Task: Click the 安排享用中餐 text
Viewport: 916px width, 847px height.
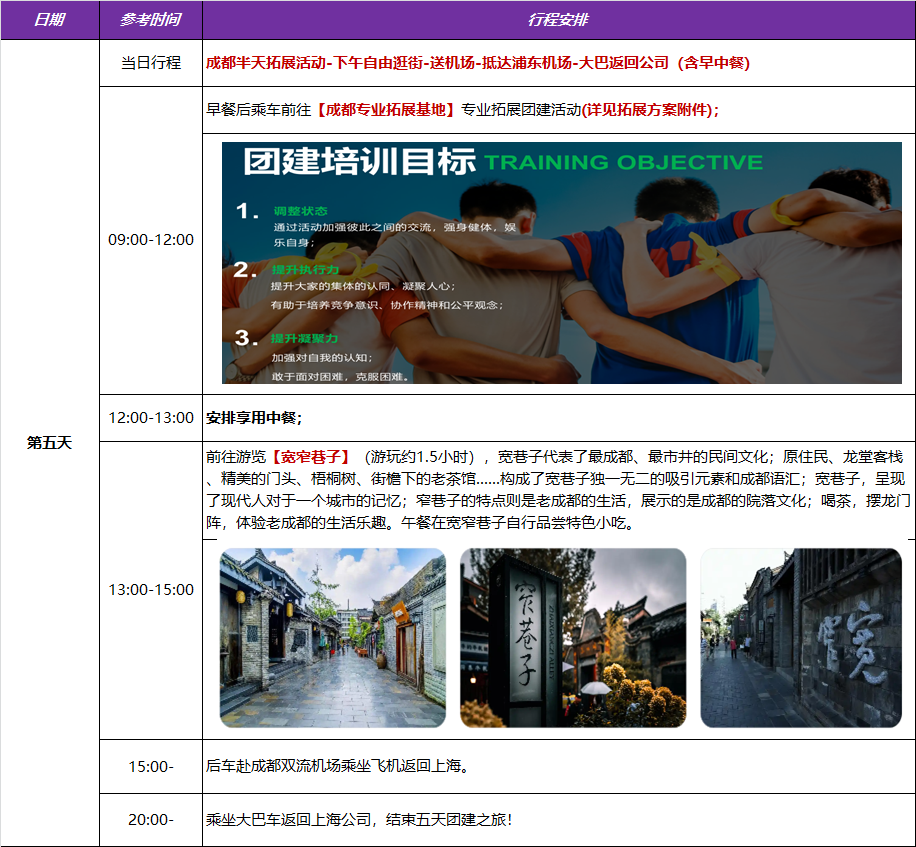Action: click(x=254, y=417)
